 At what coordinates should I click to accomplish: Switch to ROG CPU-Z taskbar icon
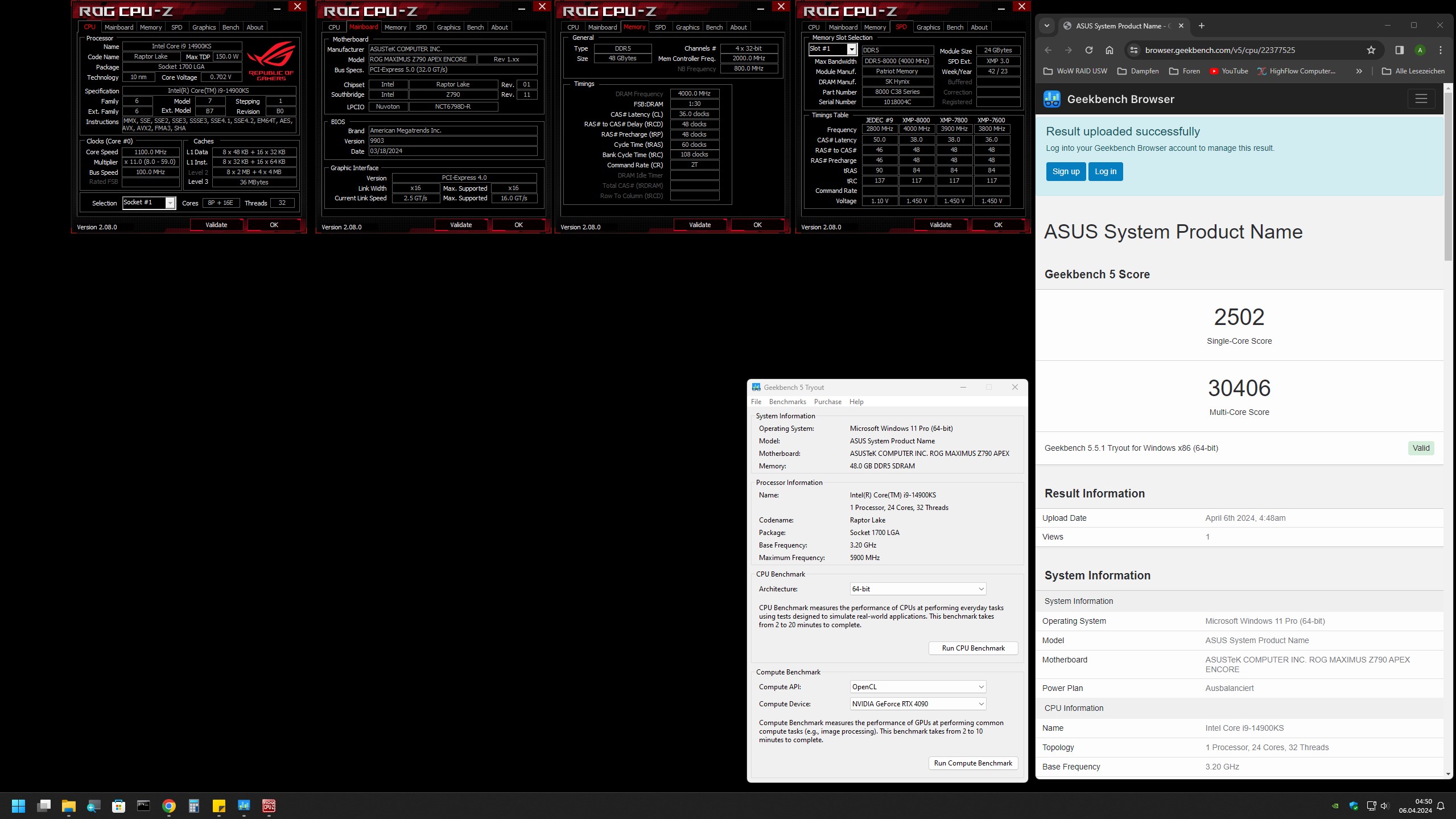pos(269,805)
